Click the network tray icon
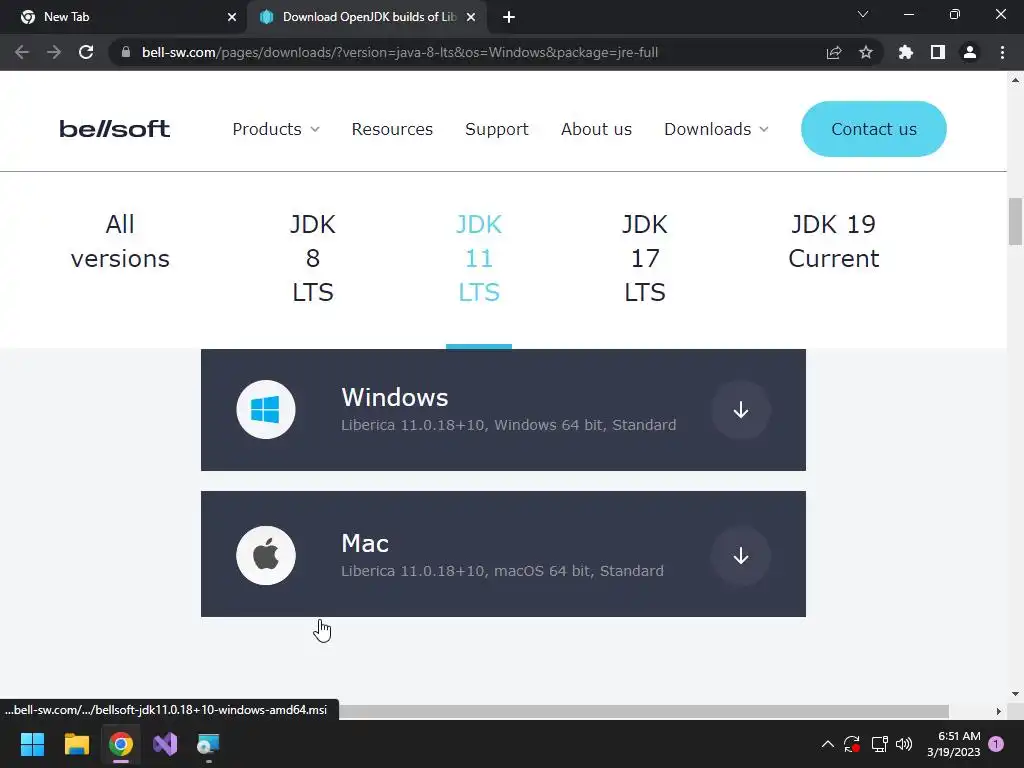Viewport: 1024px width, 768px height. (x=879, y=744)
